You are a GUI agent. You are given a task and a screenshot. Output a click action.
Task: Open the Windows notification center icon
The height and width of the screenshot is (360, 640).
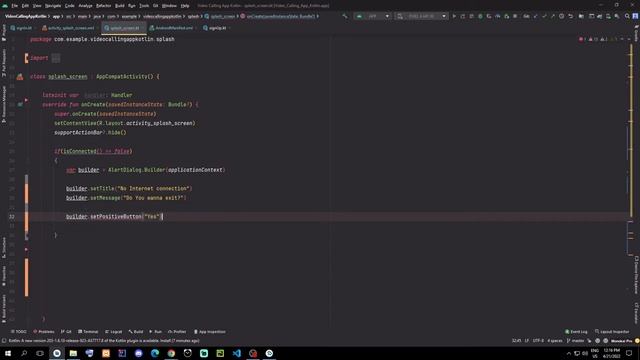coord(629,353)
